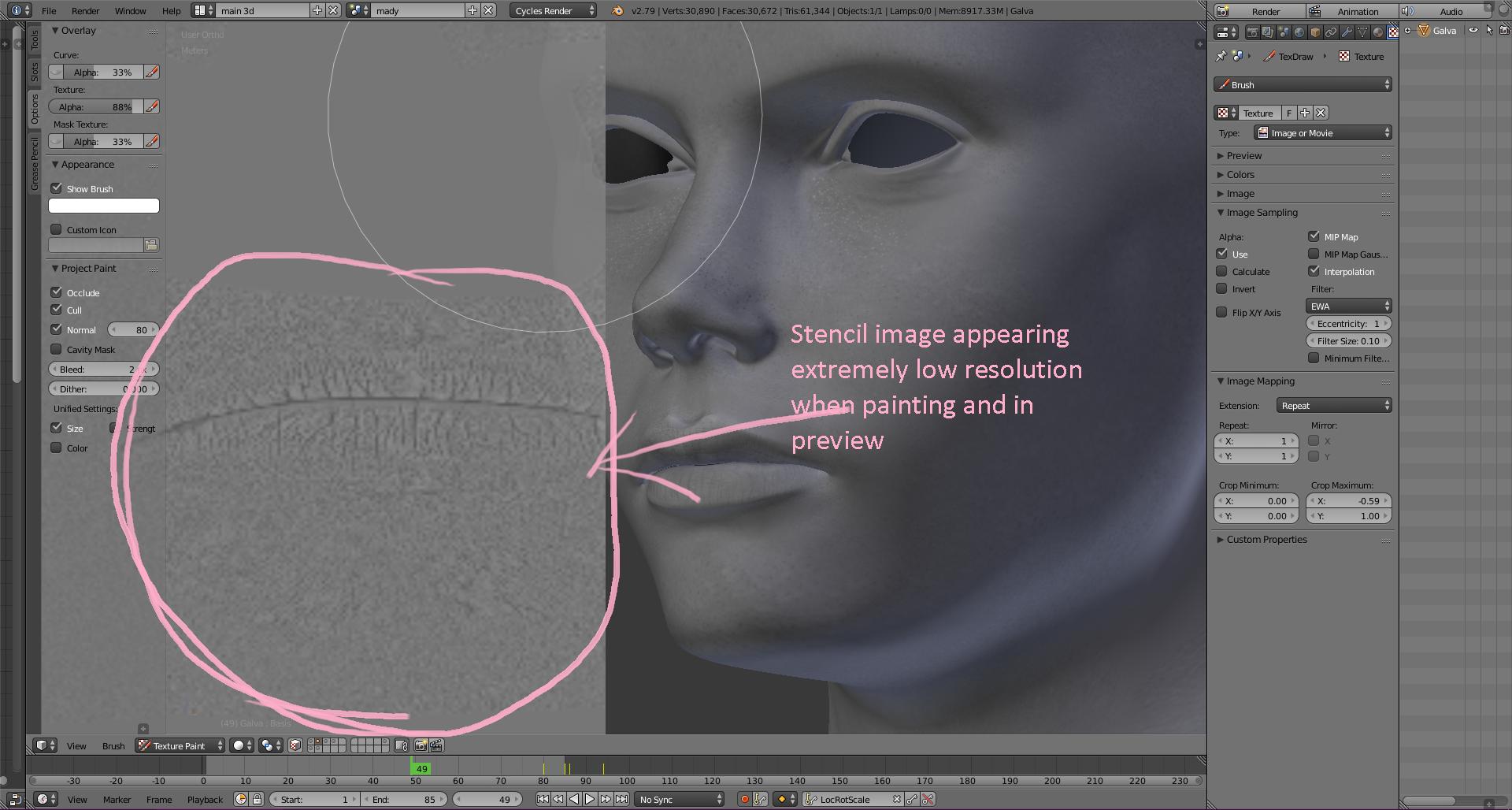
Task: Open the Material sphere tab icon
Action: [x=1378, y=32]
